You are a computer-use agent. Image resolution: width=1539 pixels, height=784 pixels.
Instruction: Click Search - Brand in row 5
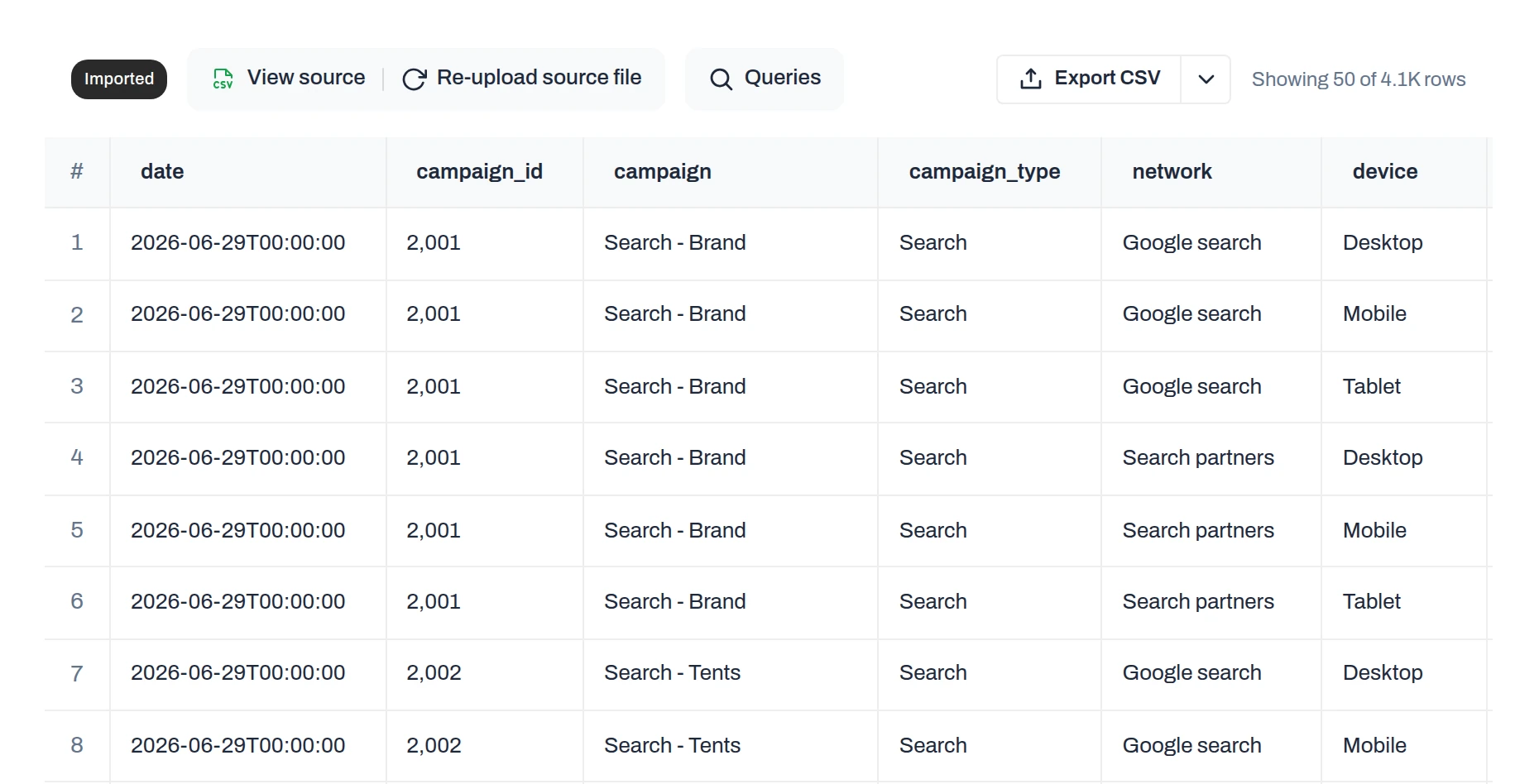[x=675, y=530]
